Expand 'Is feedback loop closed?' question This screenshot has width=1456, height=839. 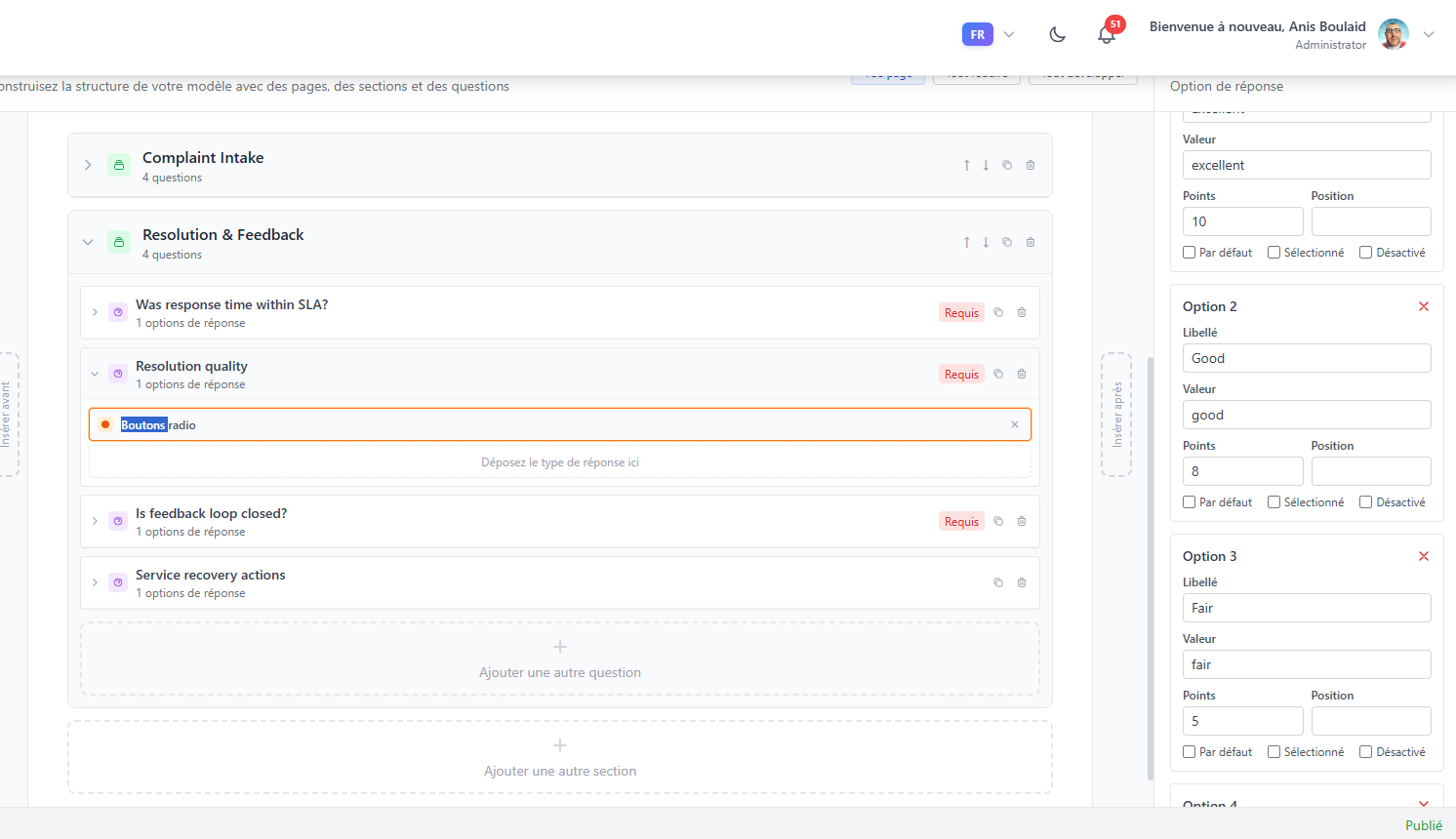point(95,521)
